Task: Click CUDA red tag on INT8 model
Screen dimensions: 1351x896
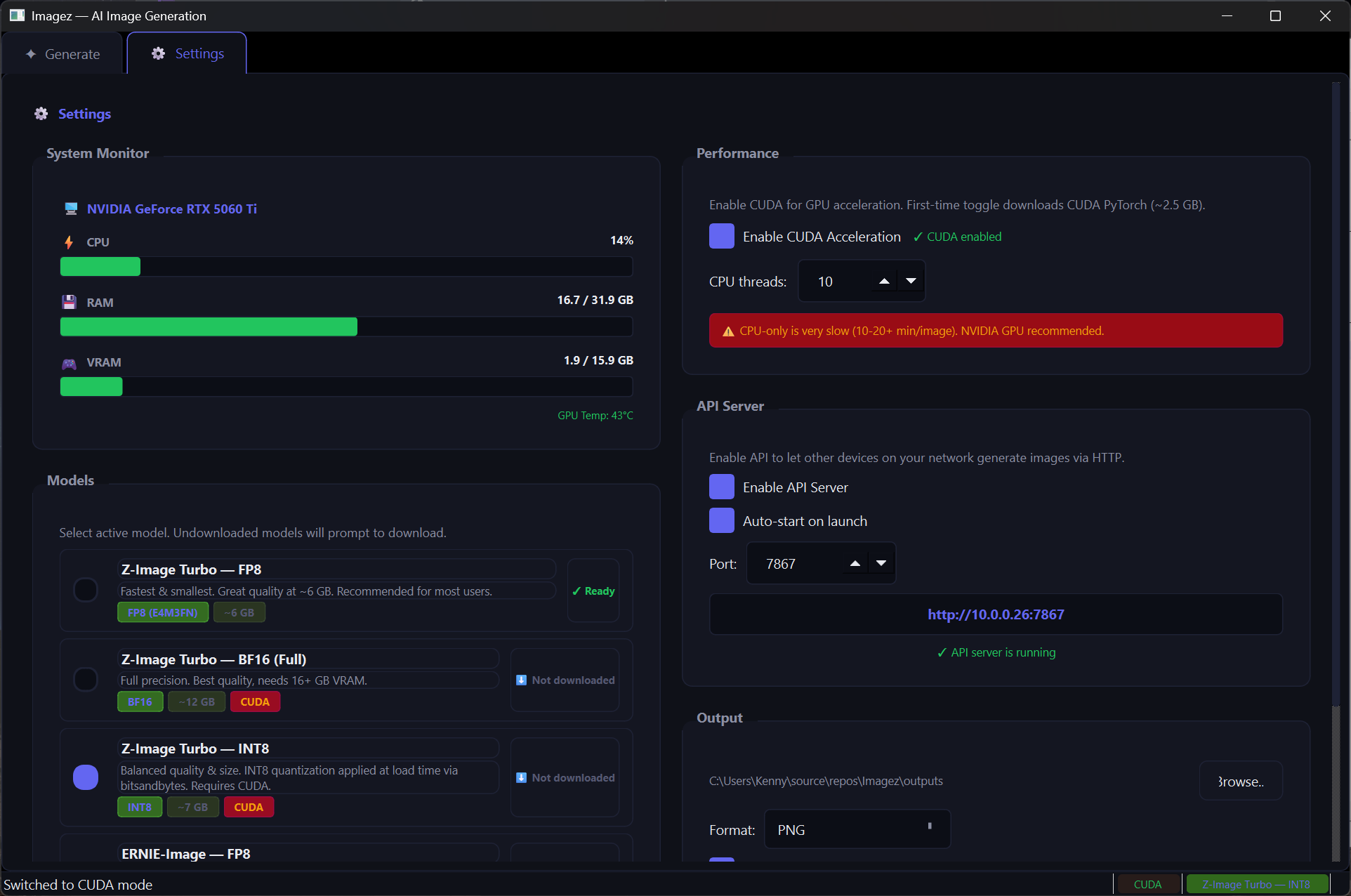Action: click(x=249, y=808)
